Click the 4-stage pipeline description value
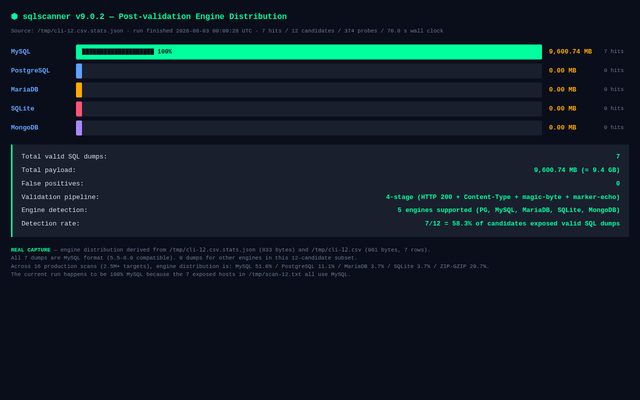Image resolution: width=640 pixels, height=400 pixels. point(503,197)
